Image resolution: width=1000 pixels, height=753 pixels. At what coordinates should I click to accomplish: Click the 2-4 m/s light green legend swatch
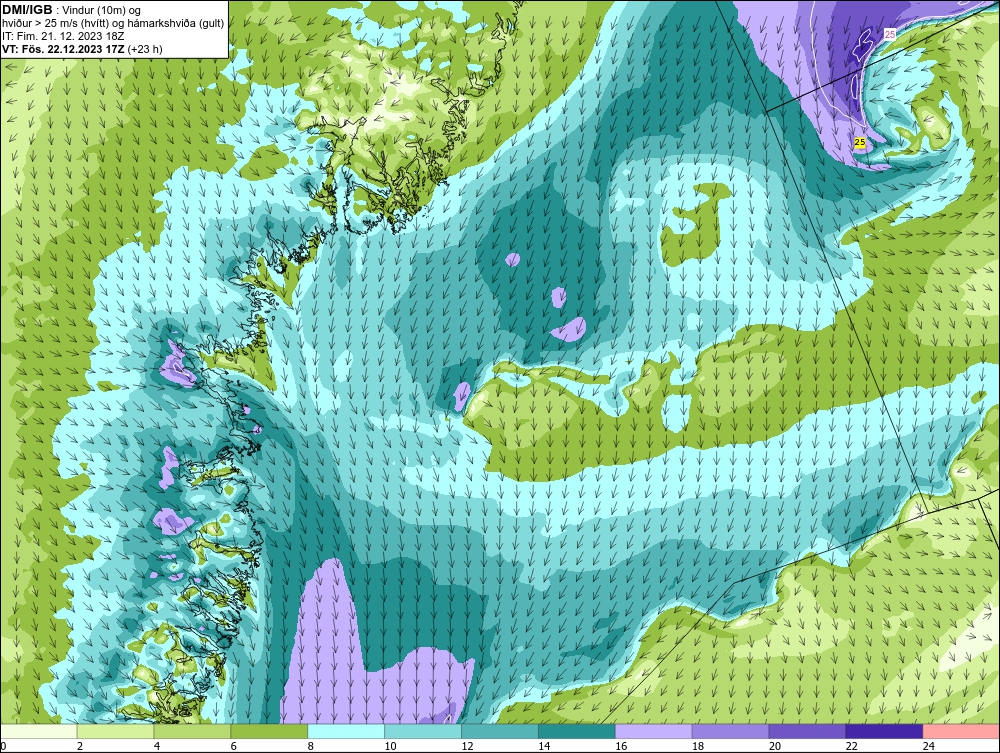(115, 731)
